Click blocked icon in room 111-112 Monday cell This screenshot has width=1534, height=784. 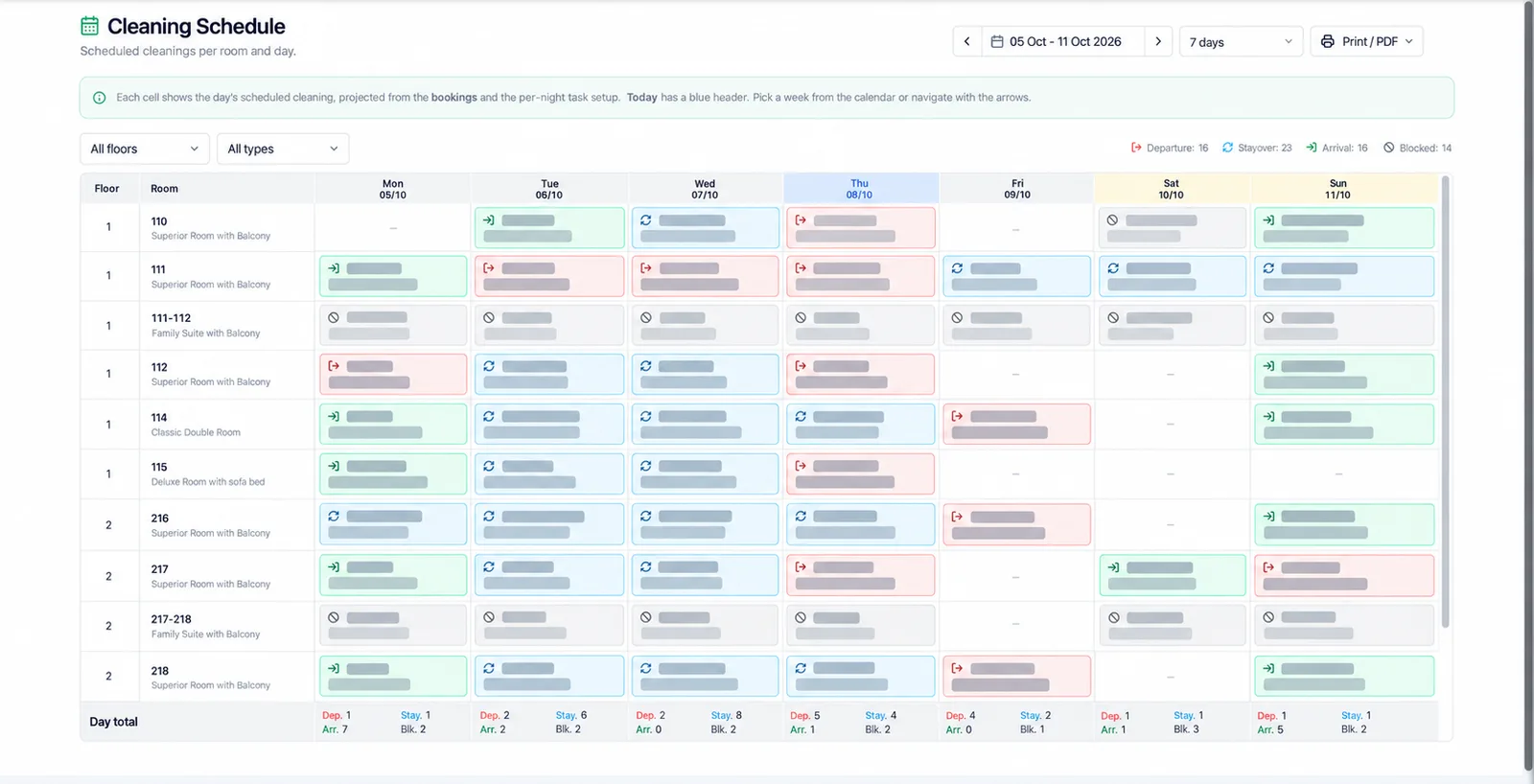pos(334,317)
